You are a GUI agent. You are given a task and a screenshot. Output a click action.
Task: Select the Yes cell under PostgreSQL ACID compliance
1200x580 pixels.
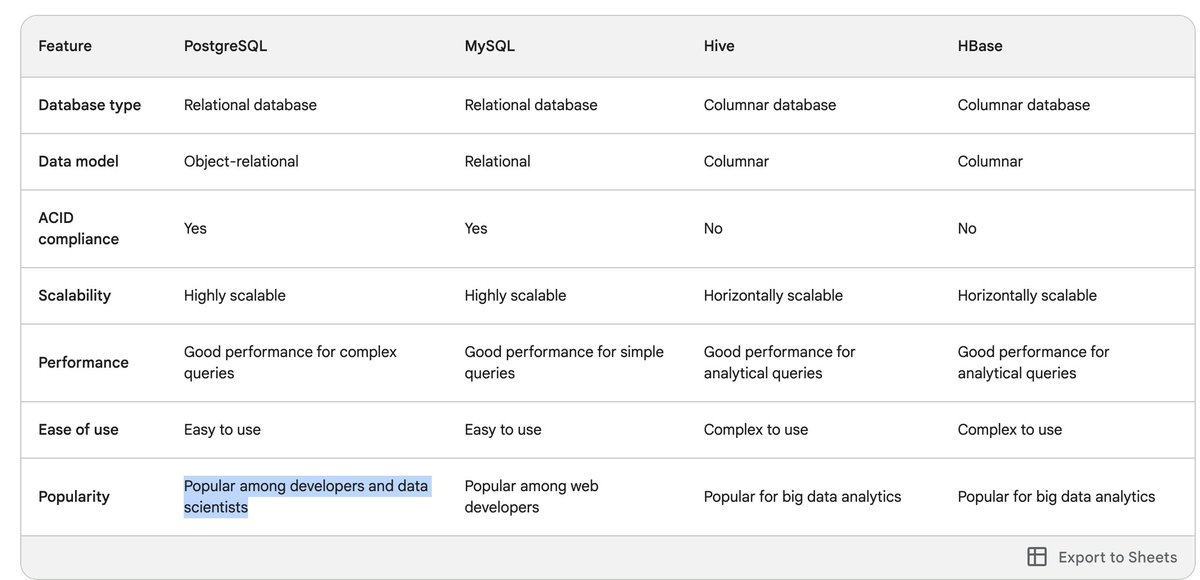[x=194, y=228]
